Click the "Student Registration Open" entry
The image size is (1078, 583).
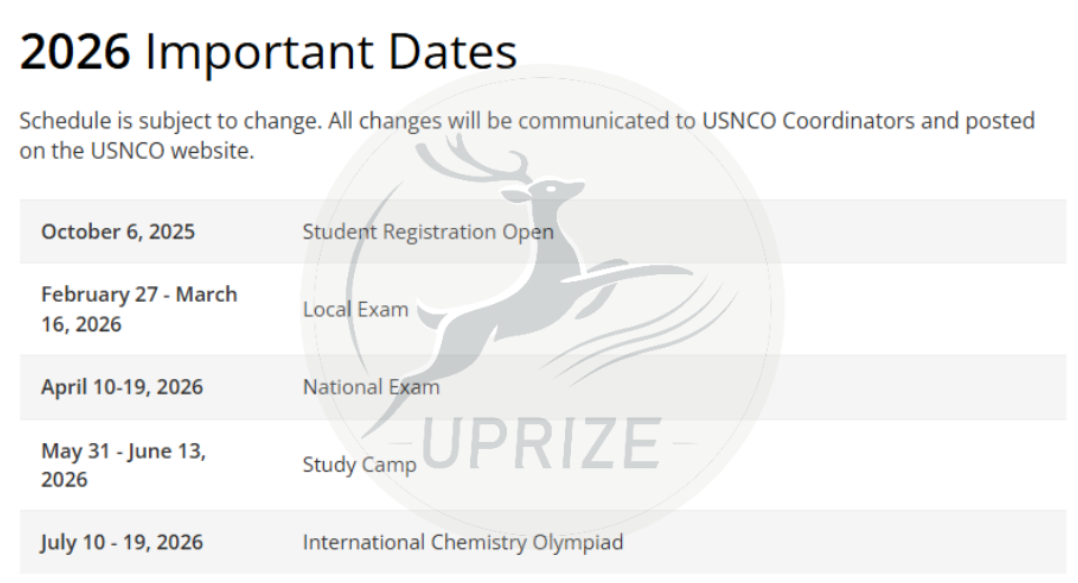tap(428, 232)
